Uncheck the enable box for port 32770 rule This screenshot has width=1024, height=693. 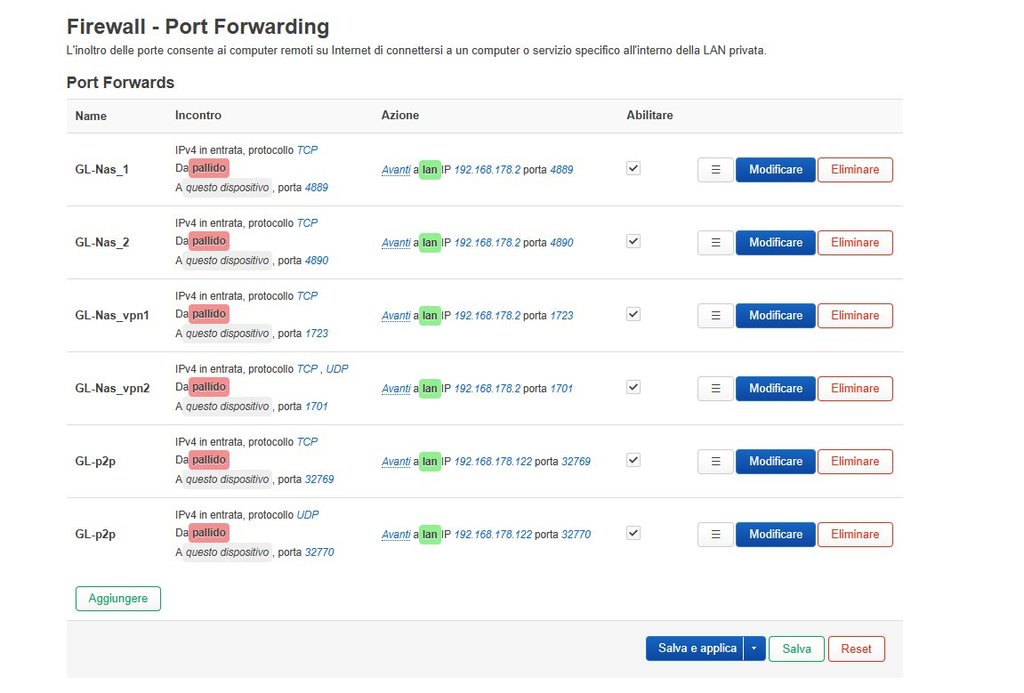[633, 533]
